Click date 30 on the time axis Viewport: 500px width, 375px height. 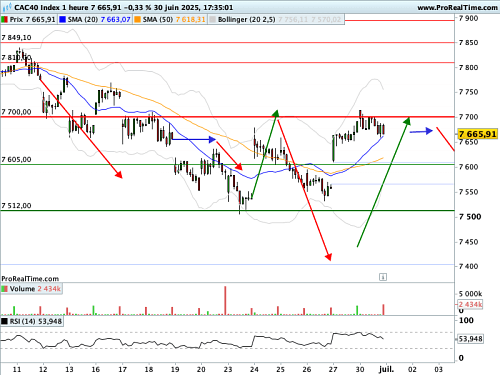(360, 369)
